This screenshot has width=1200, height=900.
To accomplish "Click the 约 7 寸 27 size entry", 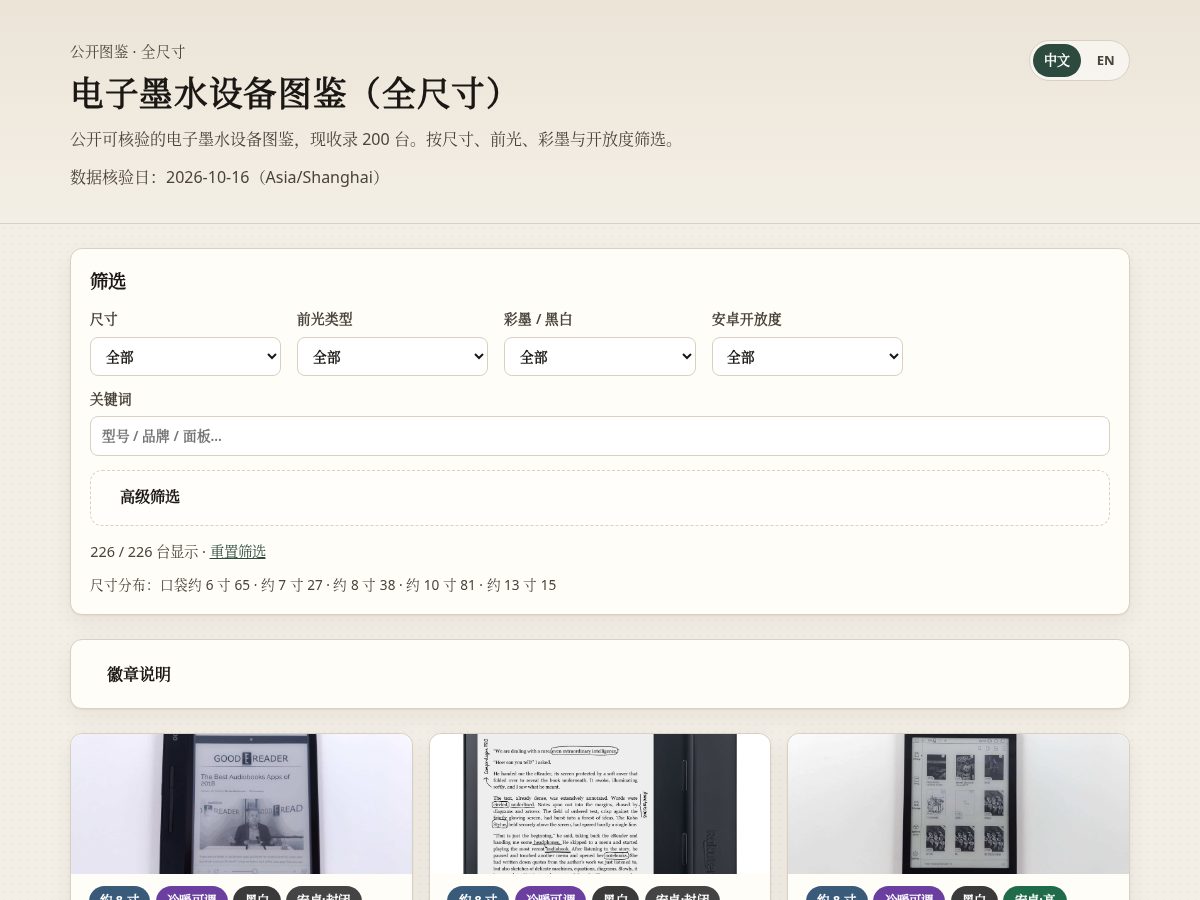I will [292, 585].
